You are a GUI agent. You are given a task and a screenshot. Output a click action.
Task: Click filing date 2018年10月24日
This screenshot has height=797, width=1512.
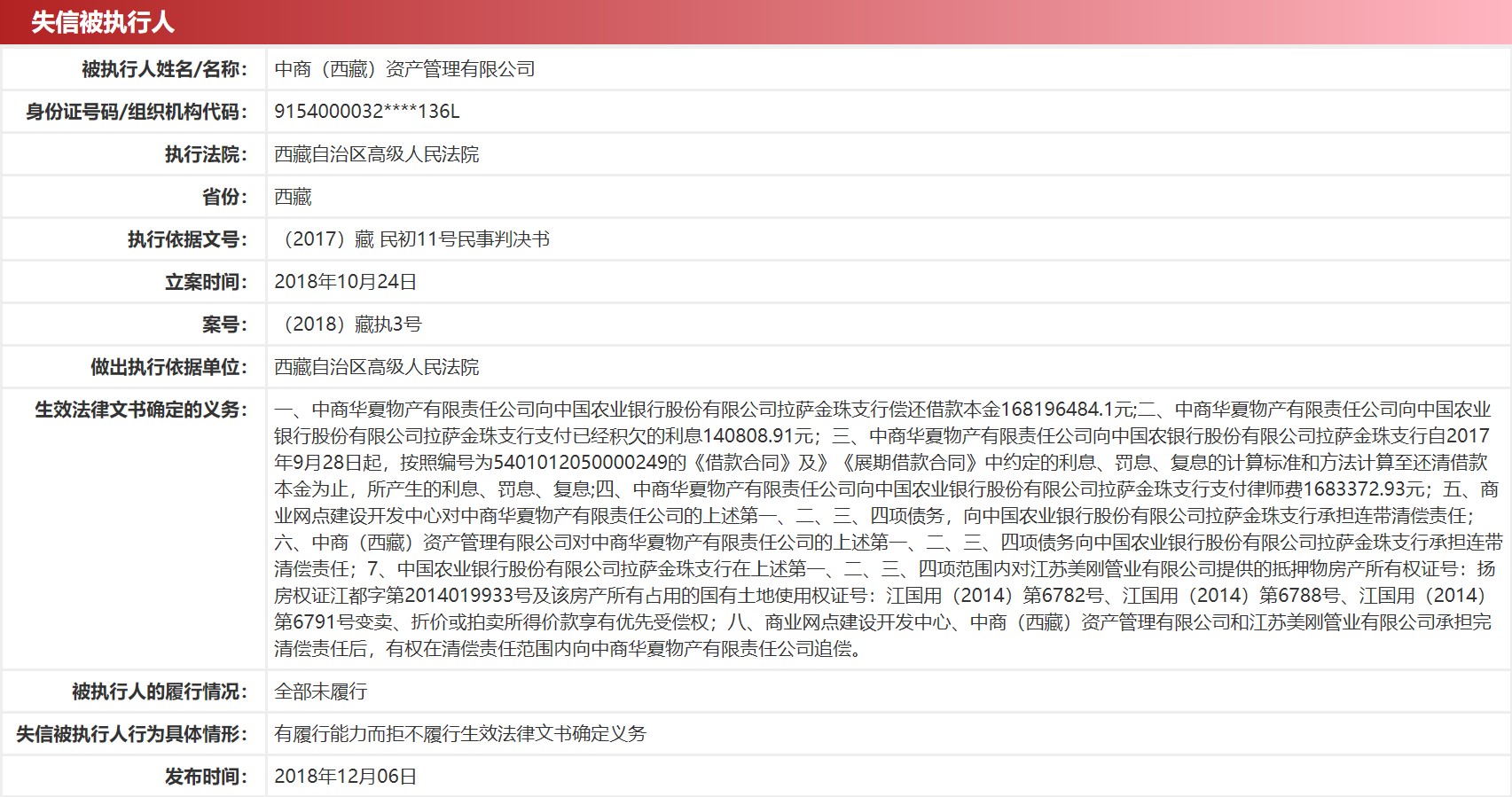pyautogui.click(x=345, y=282)
